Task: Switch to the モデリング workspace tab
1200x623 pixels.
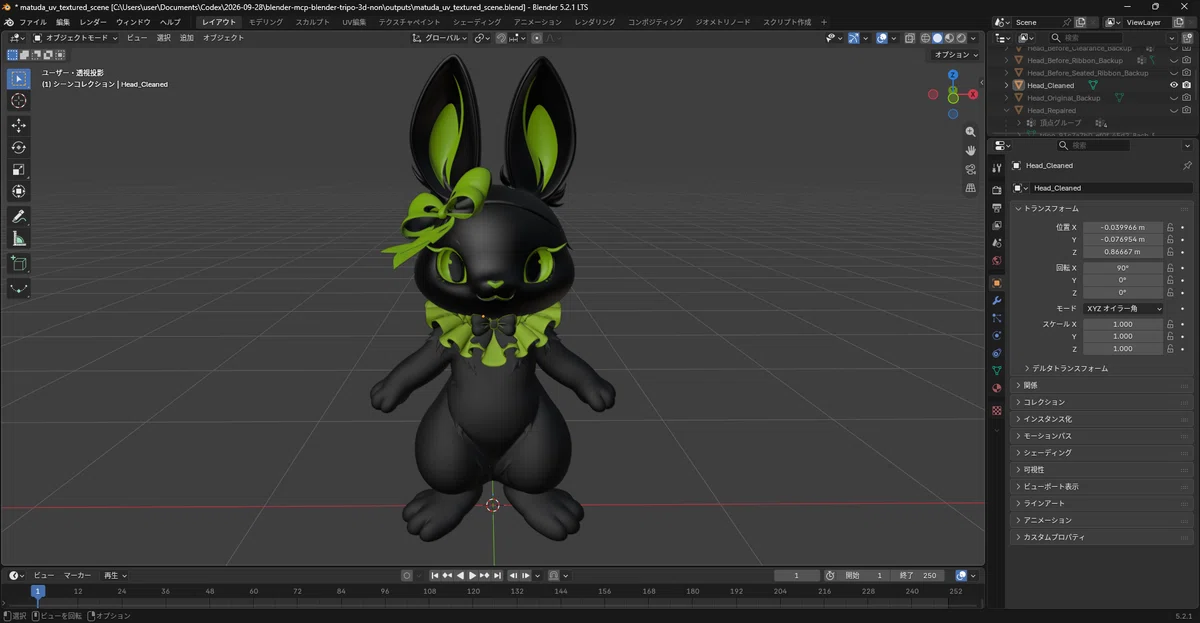Action: [265, 22]
